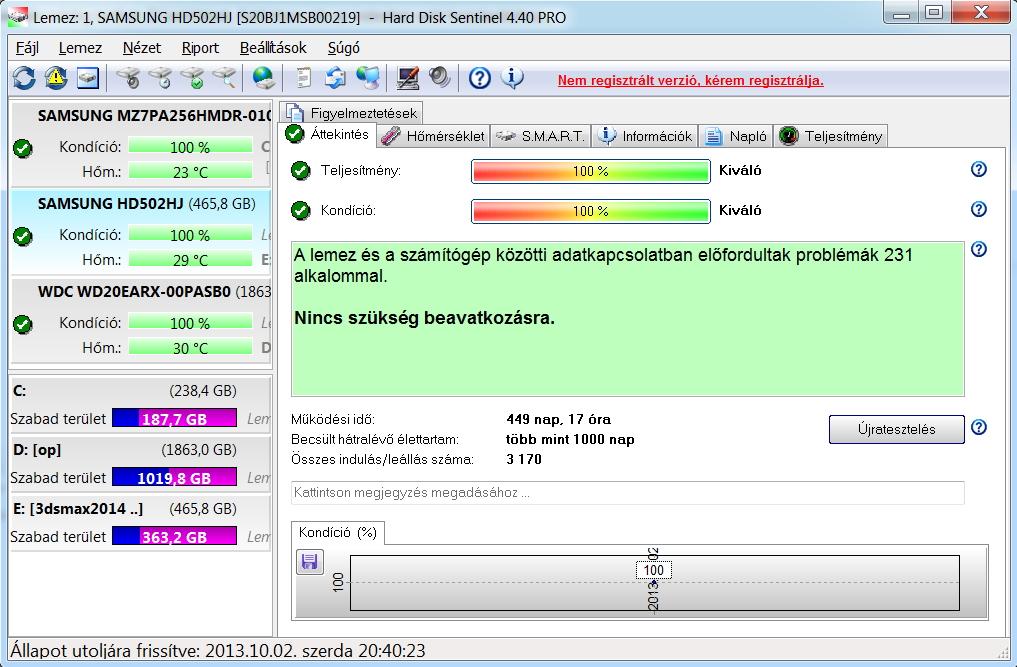Click the Állapot utoljára frissítve status bar text

(218, 651)
